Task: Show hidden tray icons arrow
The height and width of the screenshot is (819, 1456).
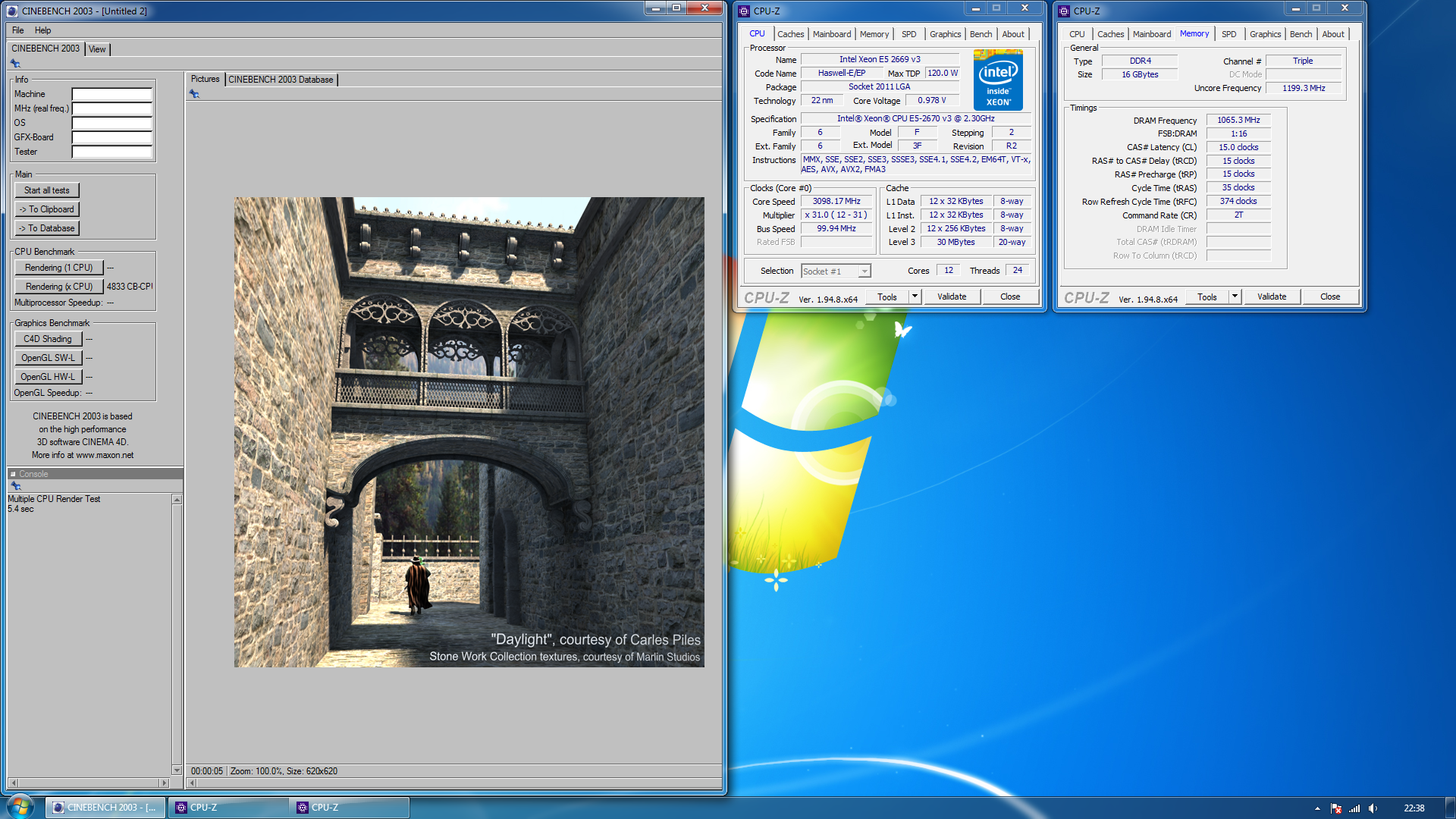Action: tap(1317, 808)
